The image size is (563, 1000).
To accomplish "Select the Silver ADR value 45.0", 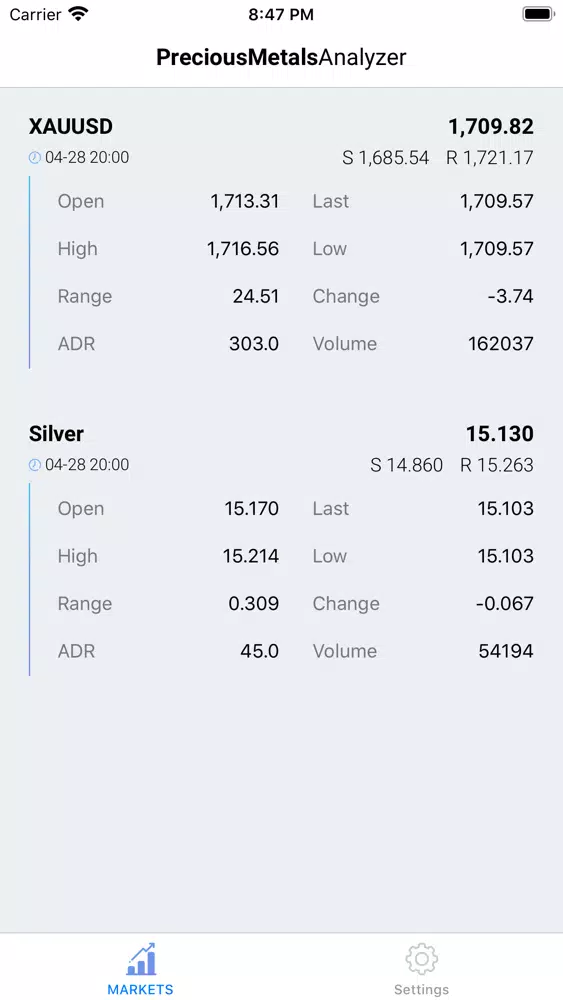I will [x=260, y=651].
